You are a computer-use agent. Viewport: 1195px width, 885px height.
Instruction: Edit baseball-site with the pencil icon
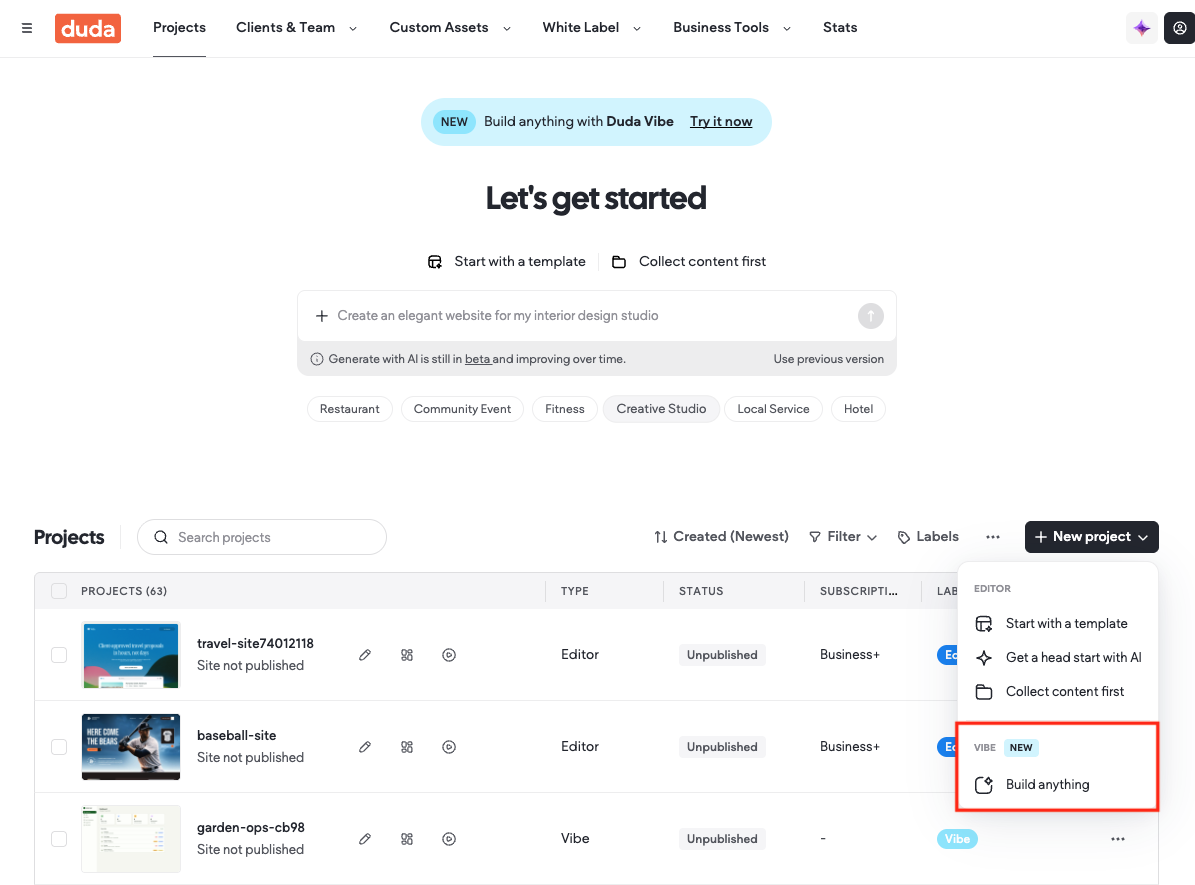(365, 747)
